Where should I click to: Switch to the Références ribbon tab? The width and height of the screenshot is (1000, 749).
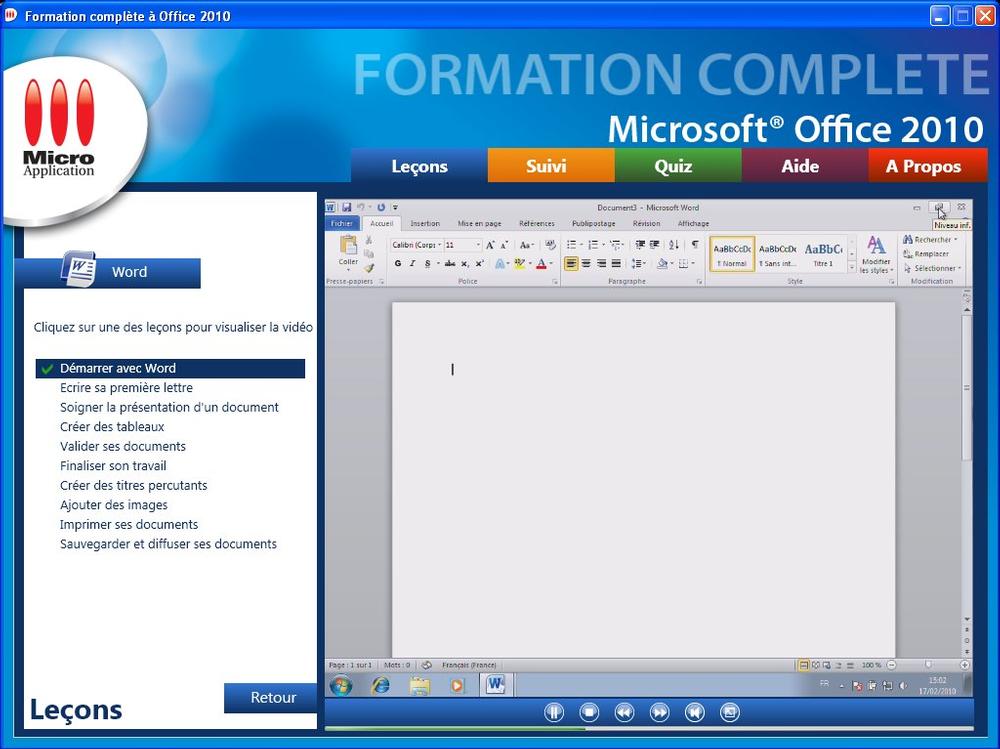pos(536,223)
